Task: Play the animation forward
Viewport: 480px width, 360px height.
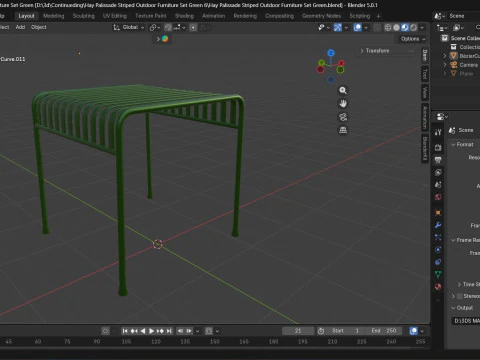Action: coord(151,331)
